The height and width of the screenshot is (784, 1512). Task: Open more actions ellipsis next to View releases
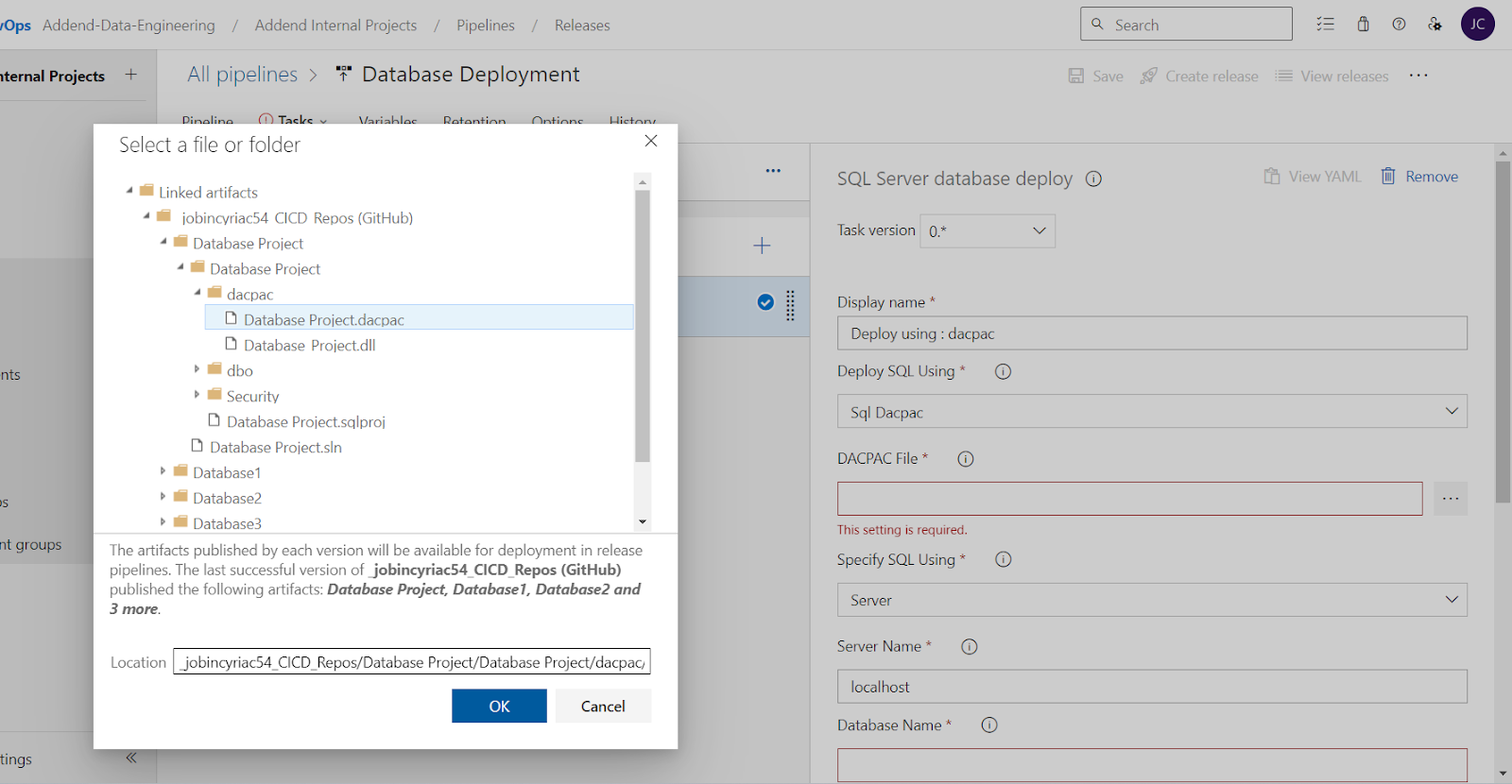[x=1418, y=76]
